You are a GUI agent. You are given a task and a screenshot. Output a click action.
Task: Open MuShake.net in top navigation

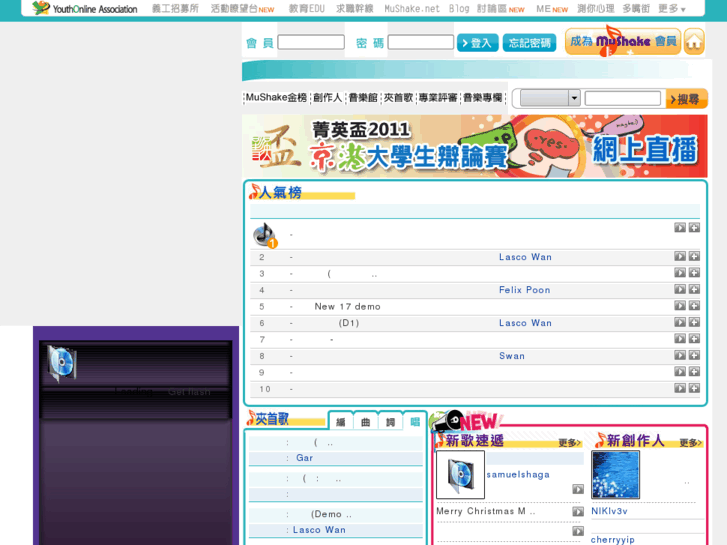click(412, 8)
